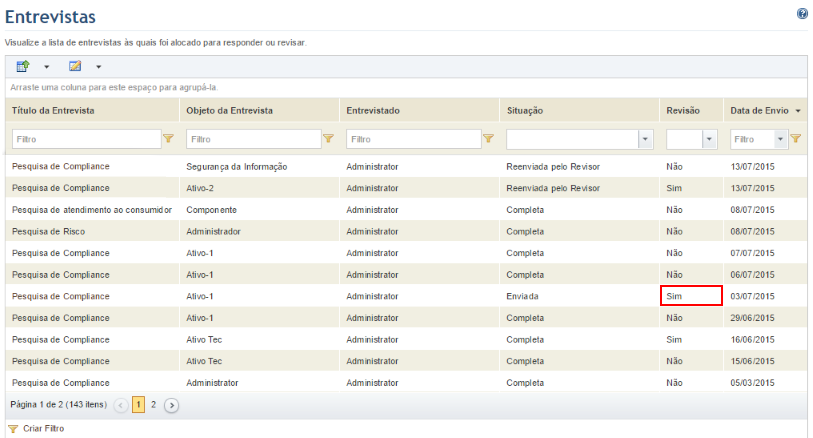Open the Situação filter dropdown

point(646,139)
